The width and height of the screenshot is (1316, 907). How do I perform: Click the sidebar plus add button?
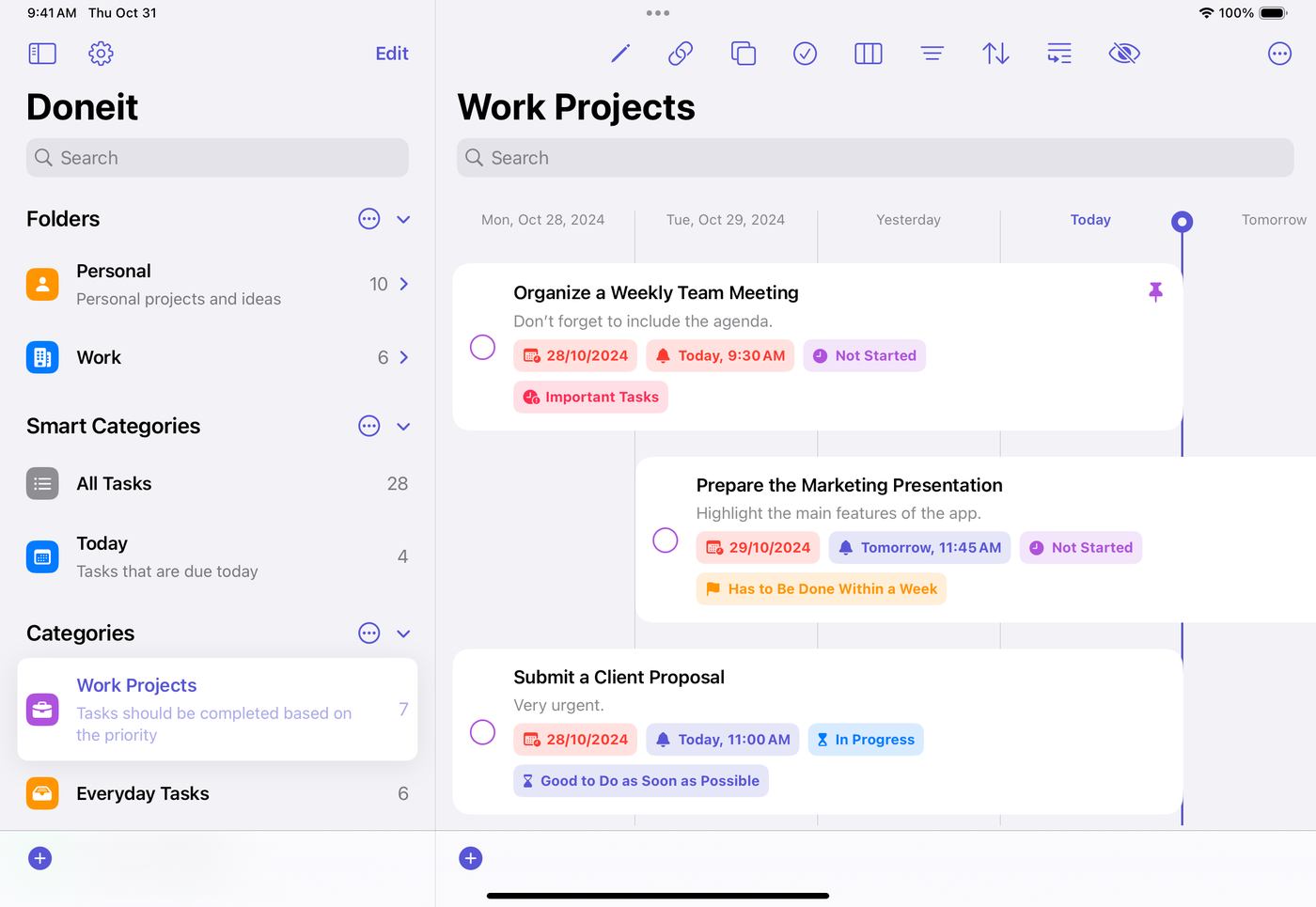[39, 858]
